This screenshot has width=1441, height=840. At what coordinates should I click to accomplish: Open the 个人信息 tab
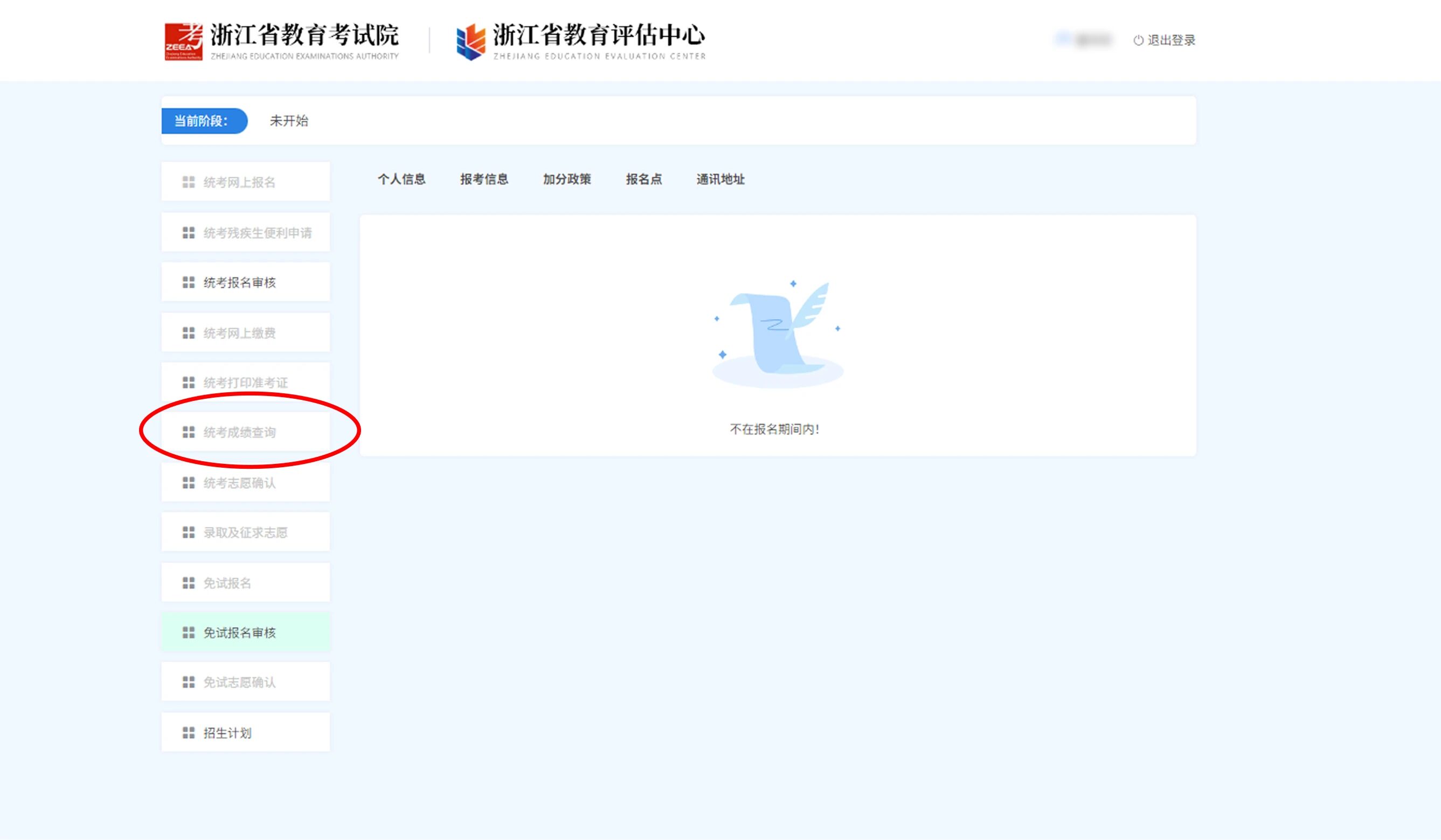(401, 179)
